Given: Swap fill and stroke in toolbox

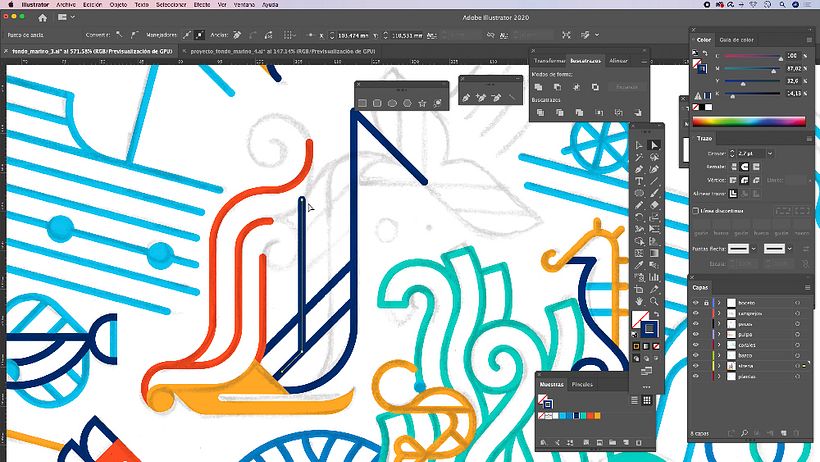Looking at the screenshot, I should point(656,314).
